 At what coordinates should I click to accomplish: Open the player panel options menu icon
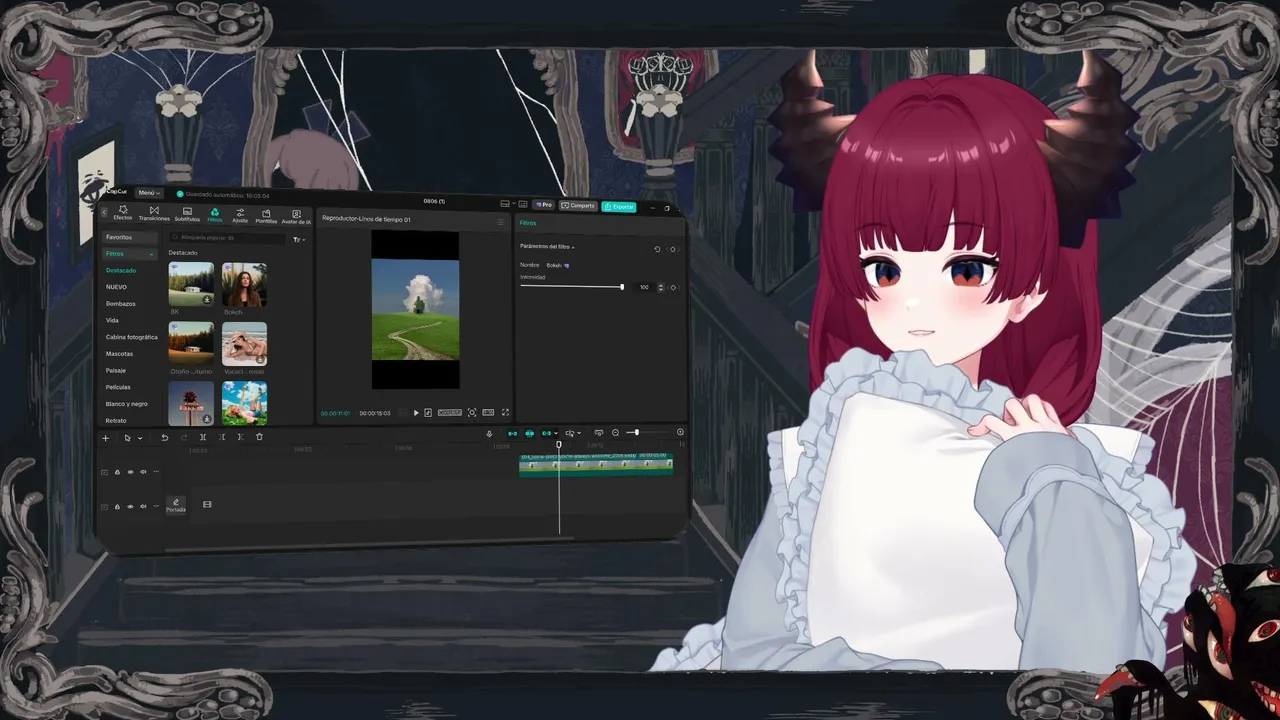pos(500,222)
